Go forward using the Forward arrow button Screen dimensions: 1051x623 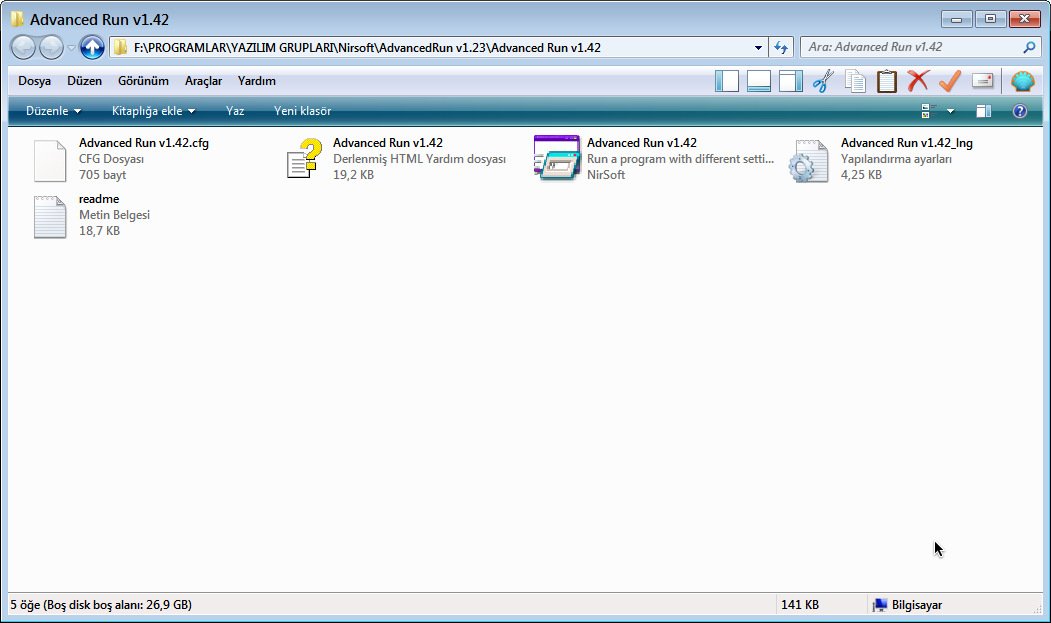point(51,47)
